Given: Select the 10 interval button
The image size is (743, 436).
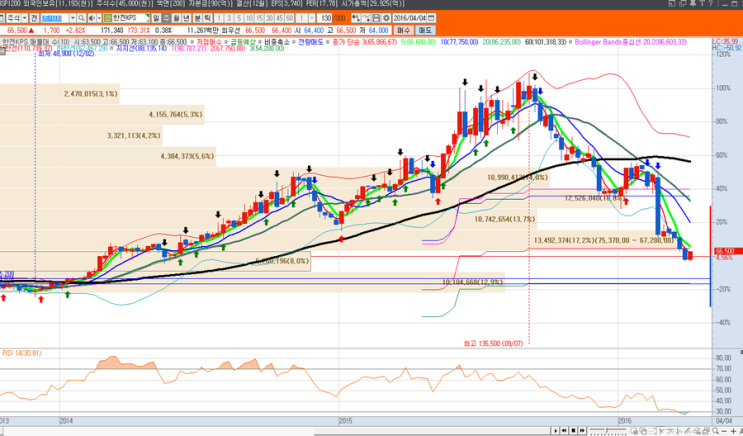Looking at the screenshot, I should pos(249,18).
